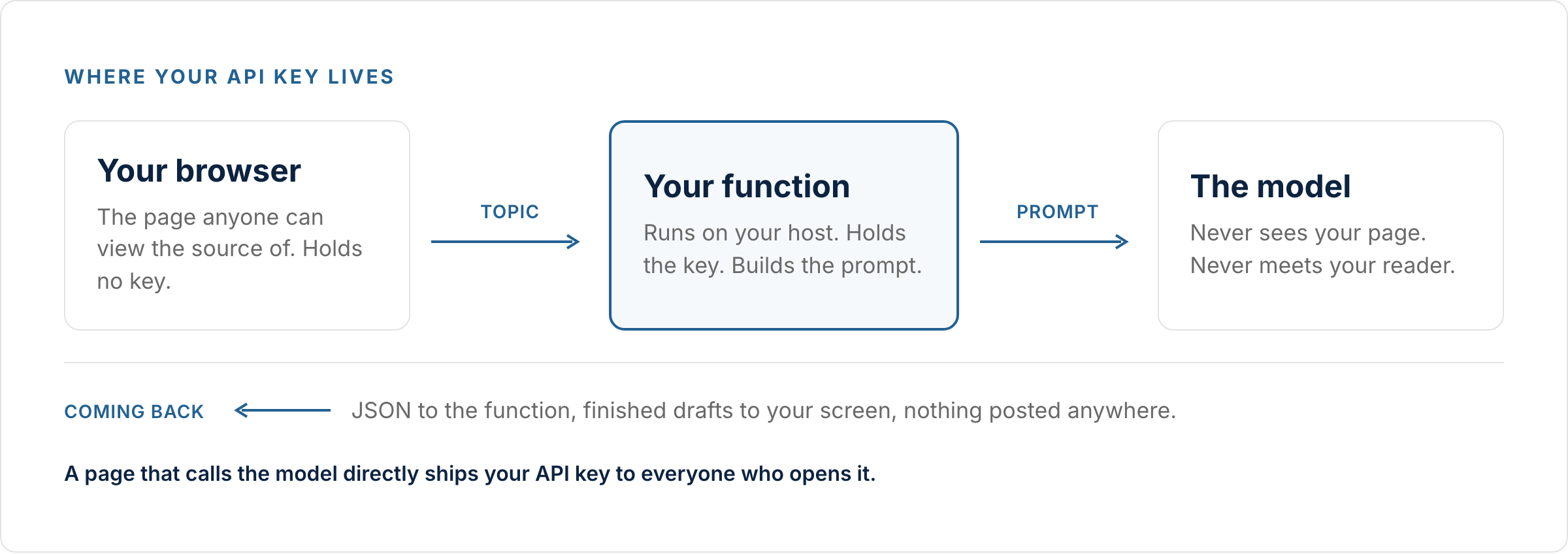Screen dimensions: 1568x554
Task: Click the TOPIC label
Action: point(510,212)
